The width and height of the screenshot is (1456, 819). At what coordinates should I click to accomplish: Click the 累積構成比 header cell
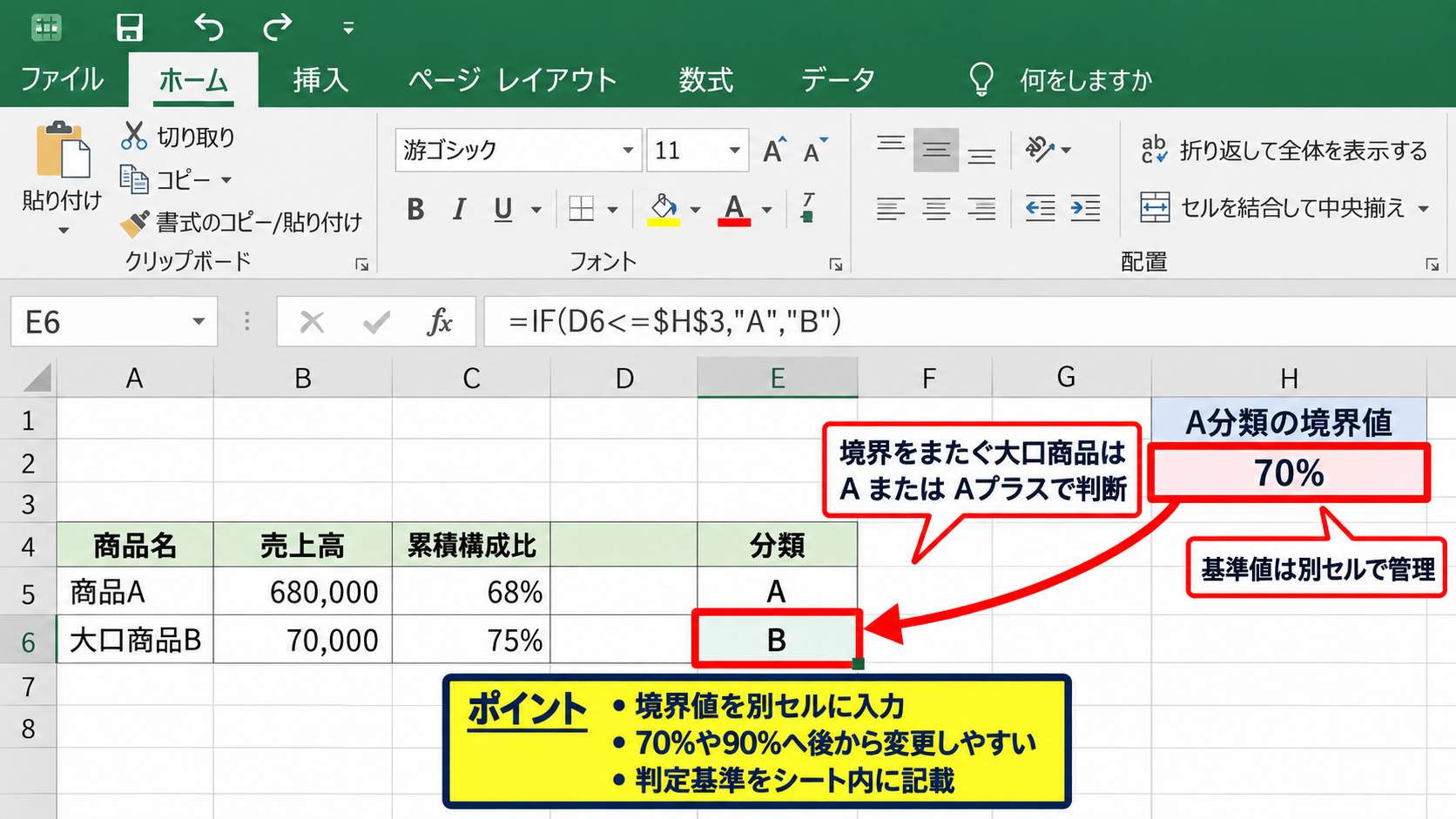471,545
